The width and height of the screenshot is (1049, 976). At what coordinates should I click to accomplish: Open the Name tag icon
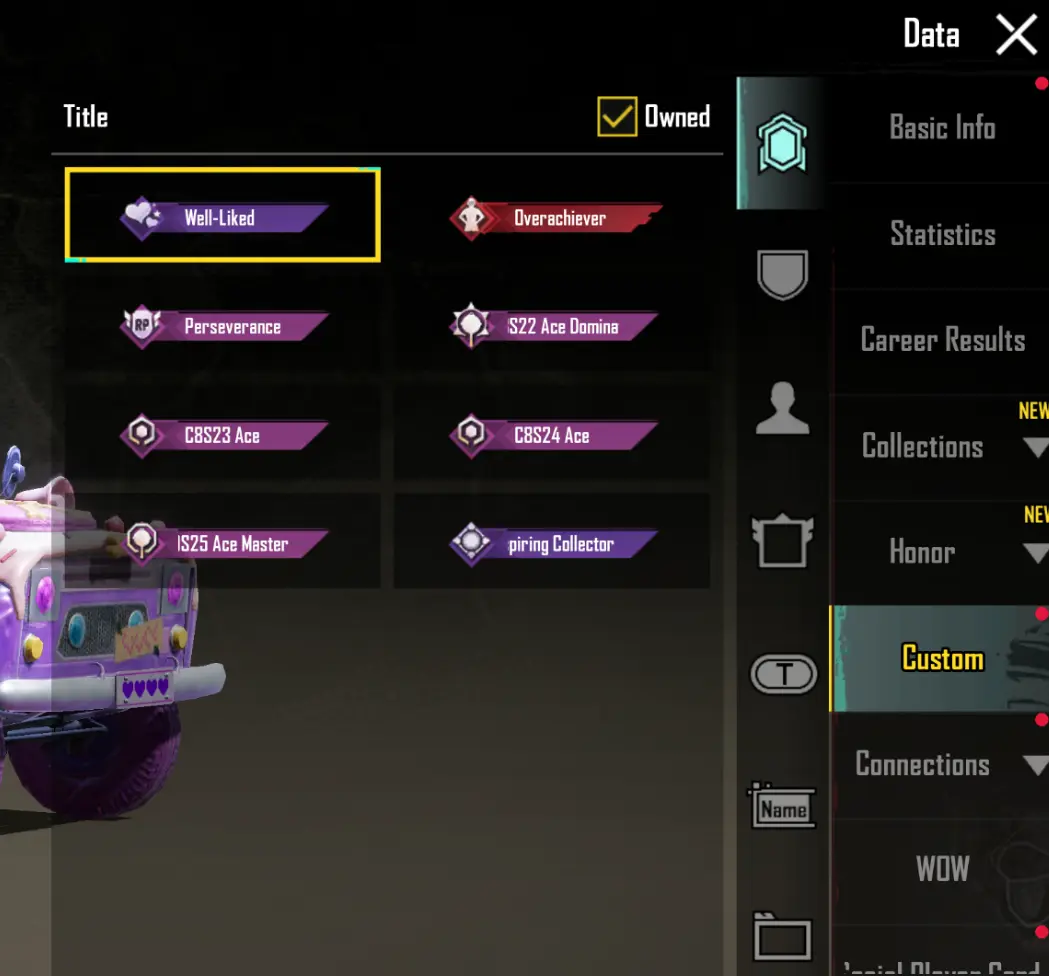pyautogui.click(x=782, y=805)
